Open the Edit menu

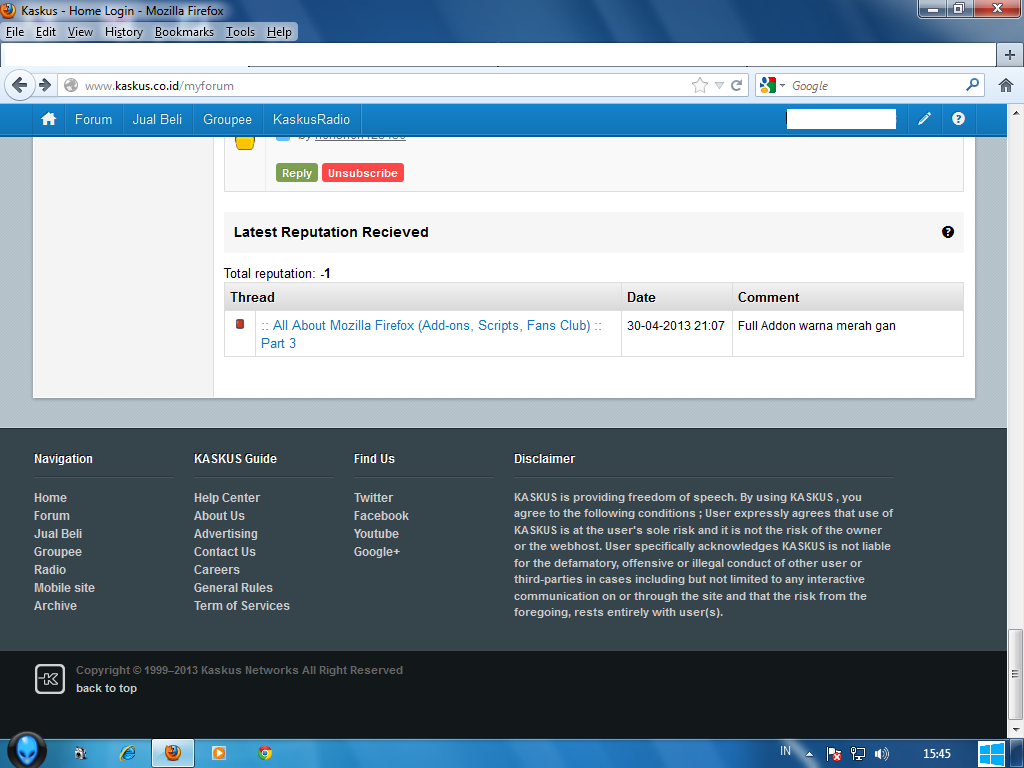[45, 32]
